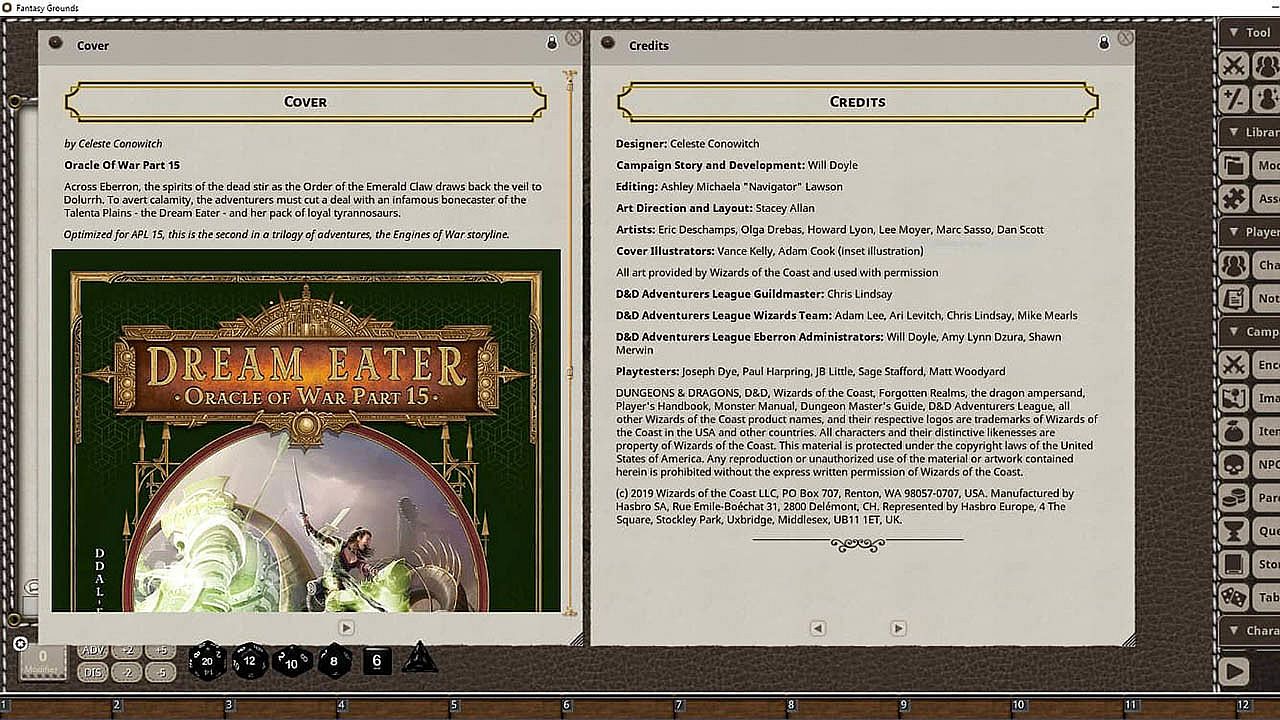Open the Modifiers plus-minus tool
Screen dimensions: 1280x720
tap(1235, 98)
